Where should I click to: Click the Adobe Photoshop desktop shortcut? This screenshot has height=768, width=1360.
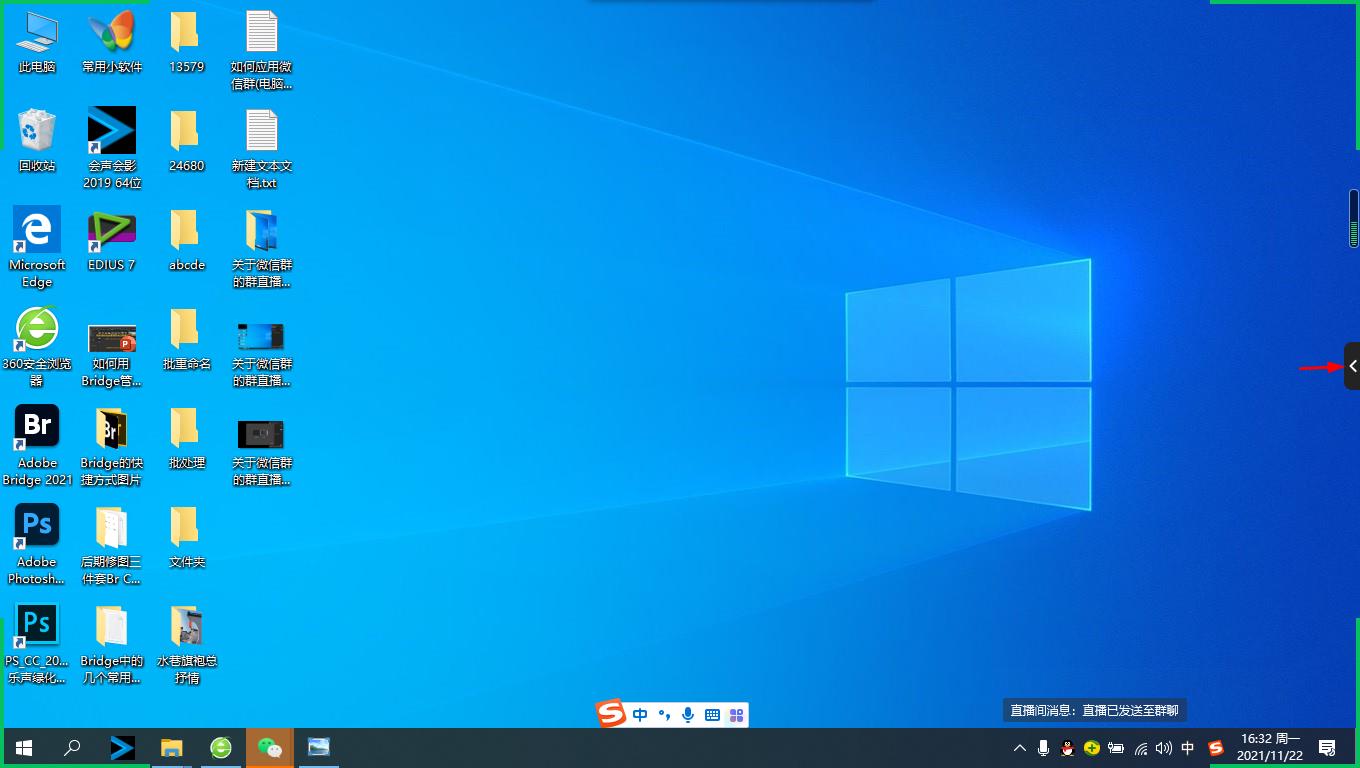(x=37, y=528)
